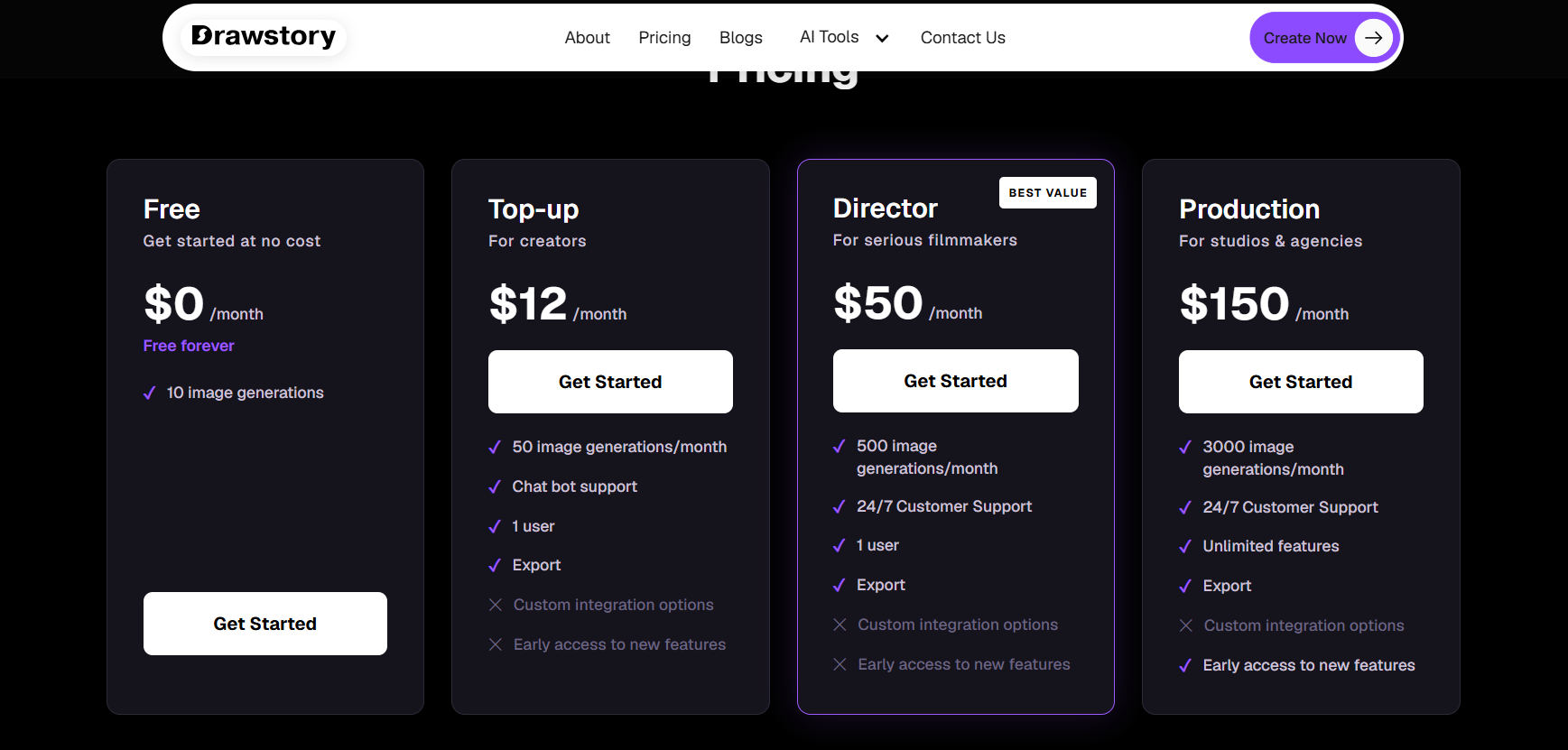
Task: Click the Drawstory logo
Action: pos(264,37)
